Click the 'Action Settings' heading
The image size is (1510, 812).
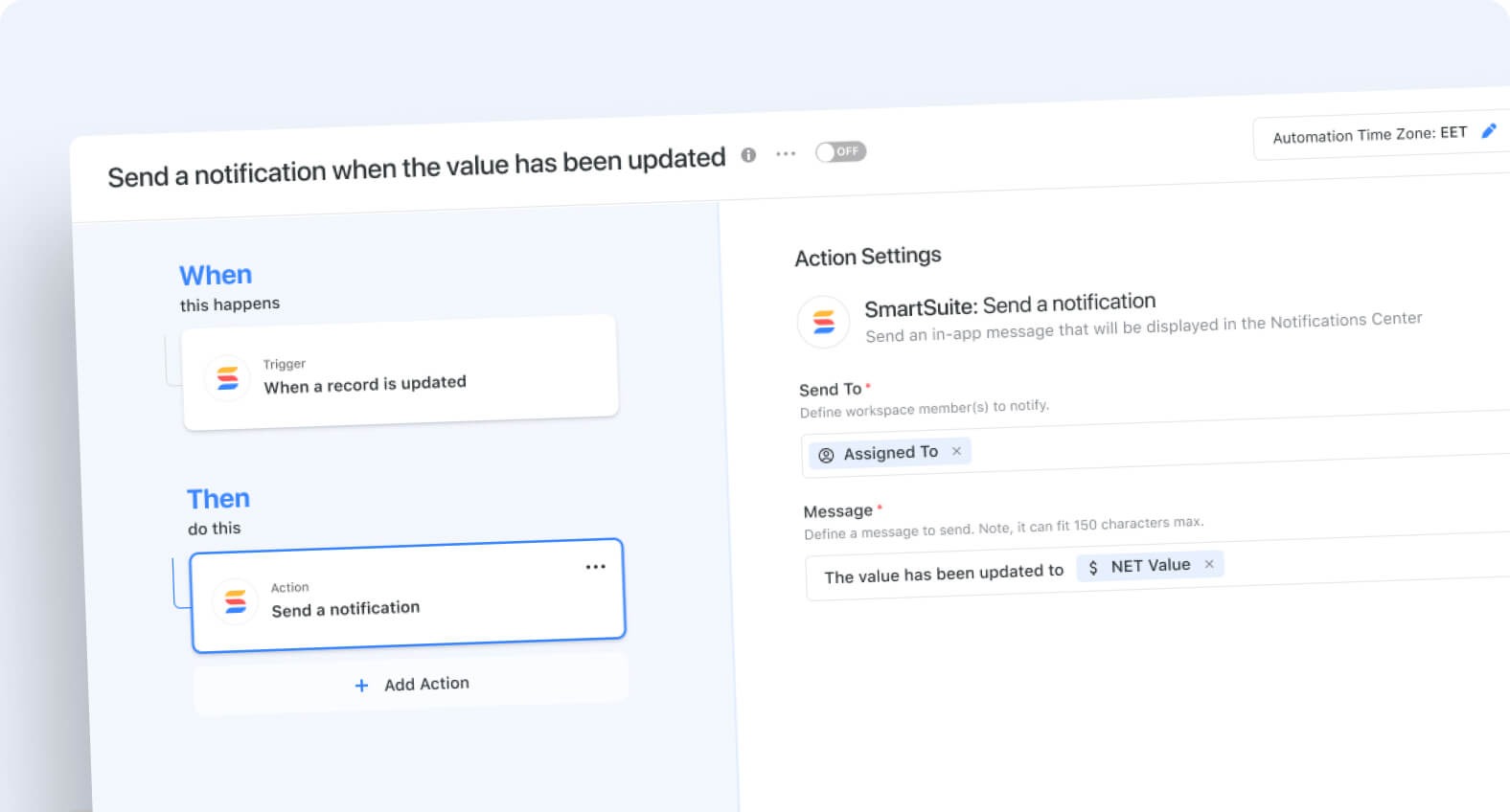(x=868, y=257)
